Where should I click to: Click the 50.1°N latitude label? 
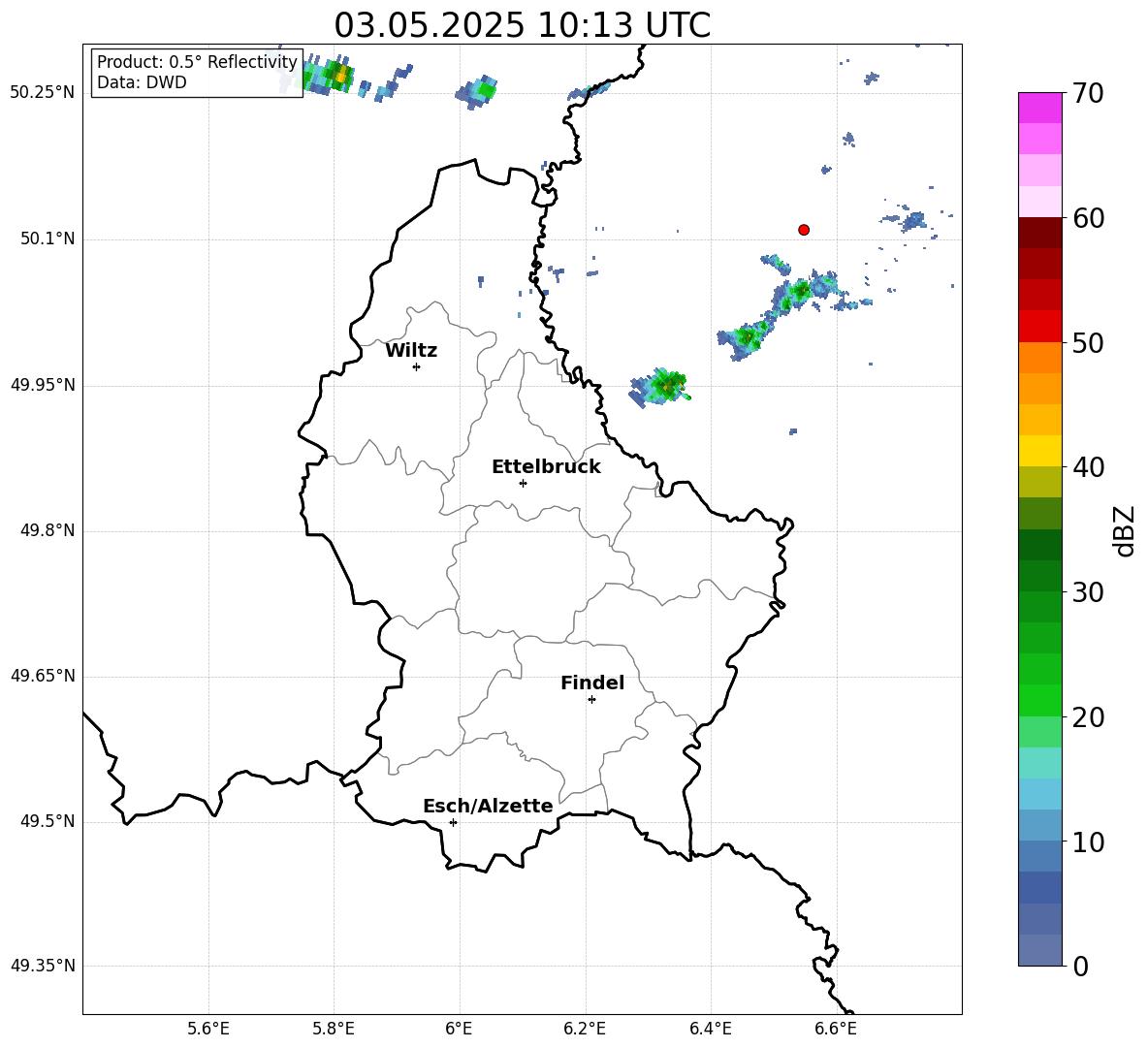(48, 239)
